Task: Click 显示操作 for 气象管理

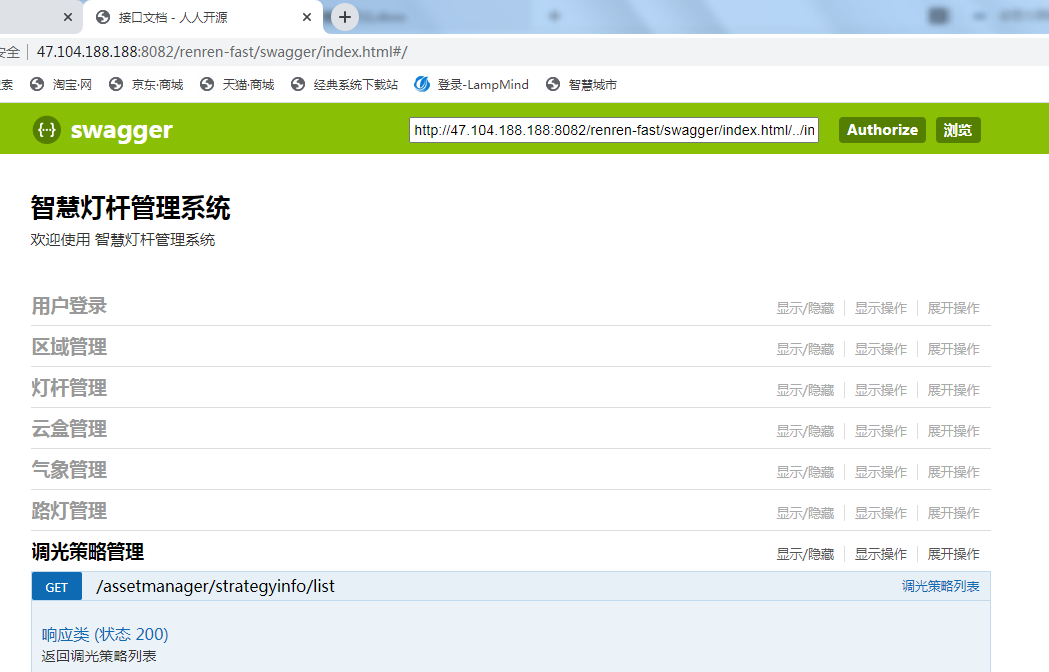Action: (881, 472)
